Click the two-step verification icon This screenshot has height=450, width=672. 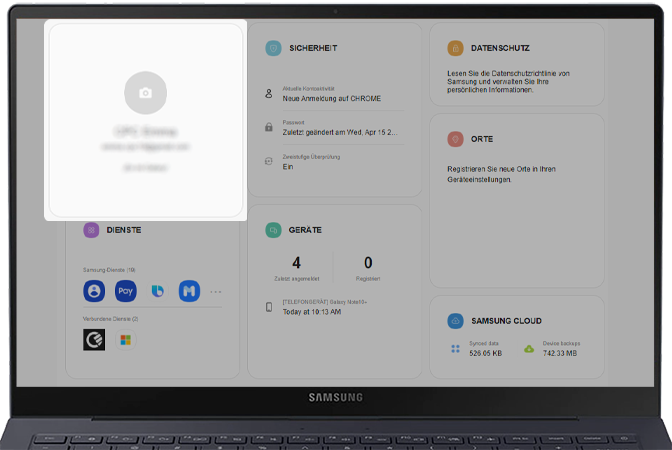tap(269, 161)
